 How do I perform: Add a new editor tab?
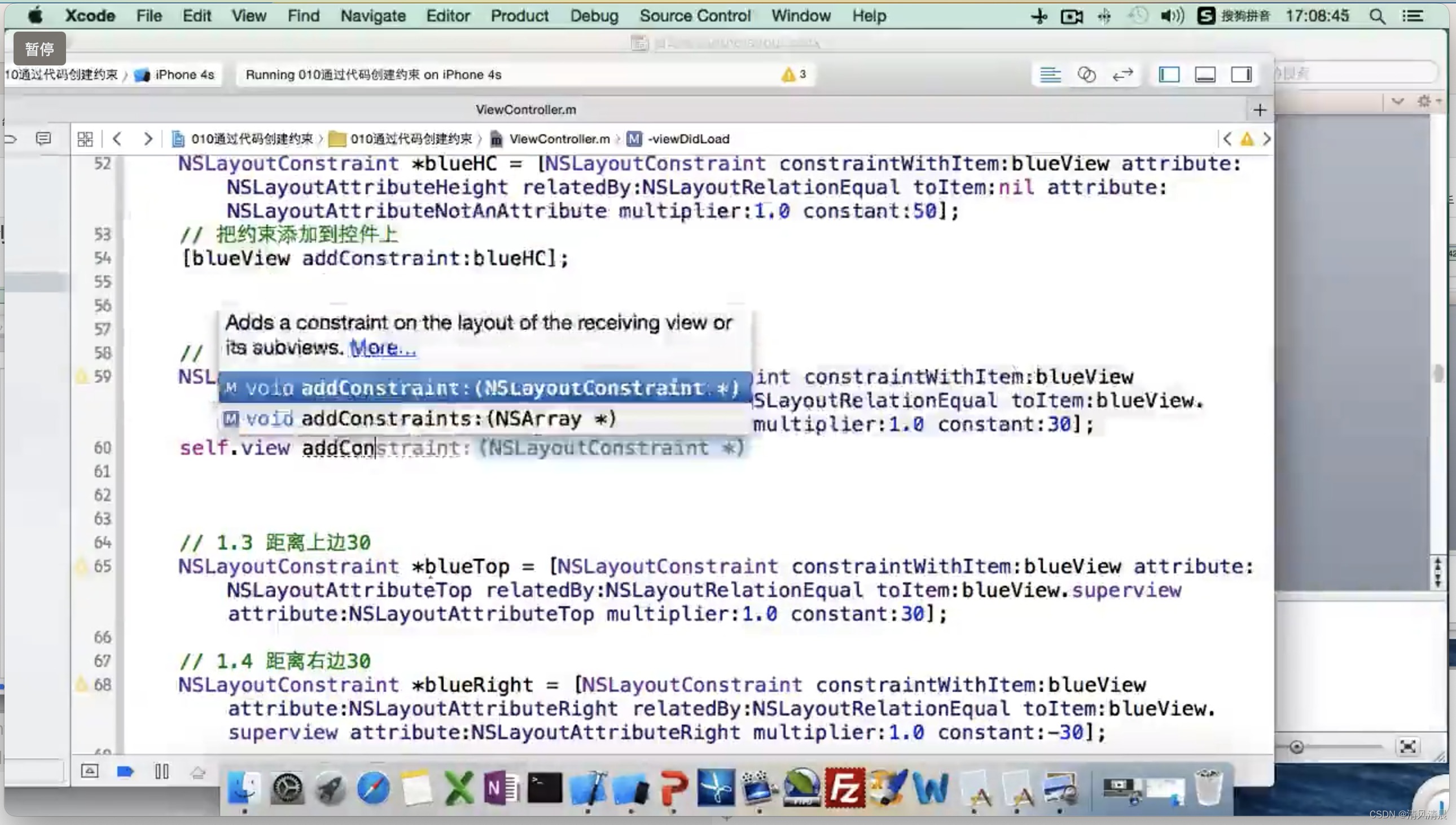(x=1260, y=110)
